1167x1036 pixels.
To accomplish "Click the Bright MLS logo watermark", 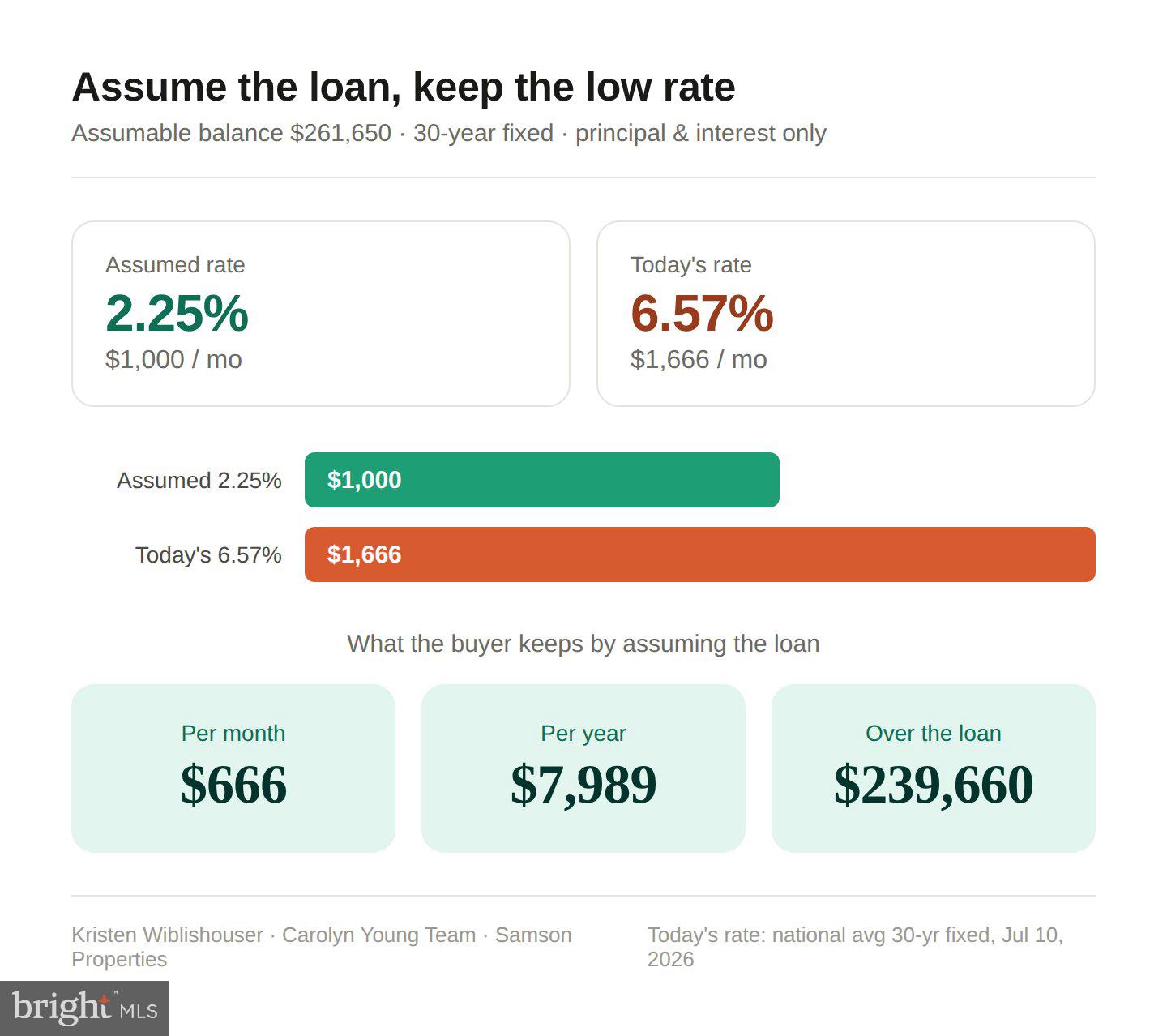I will [84, 1008].
